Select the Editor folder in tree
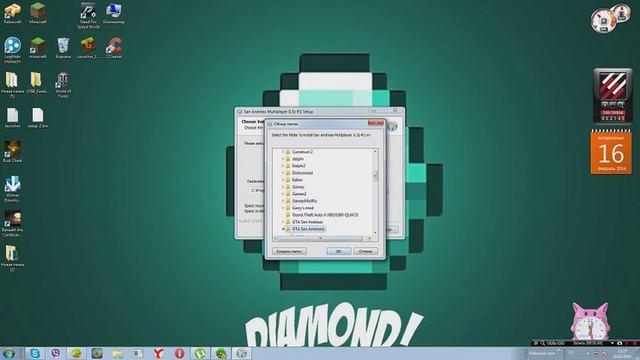The width and height of the screenshot is (640, 360). (297, 180)
